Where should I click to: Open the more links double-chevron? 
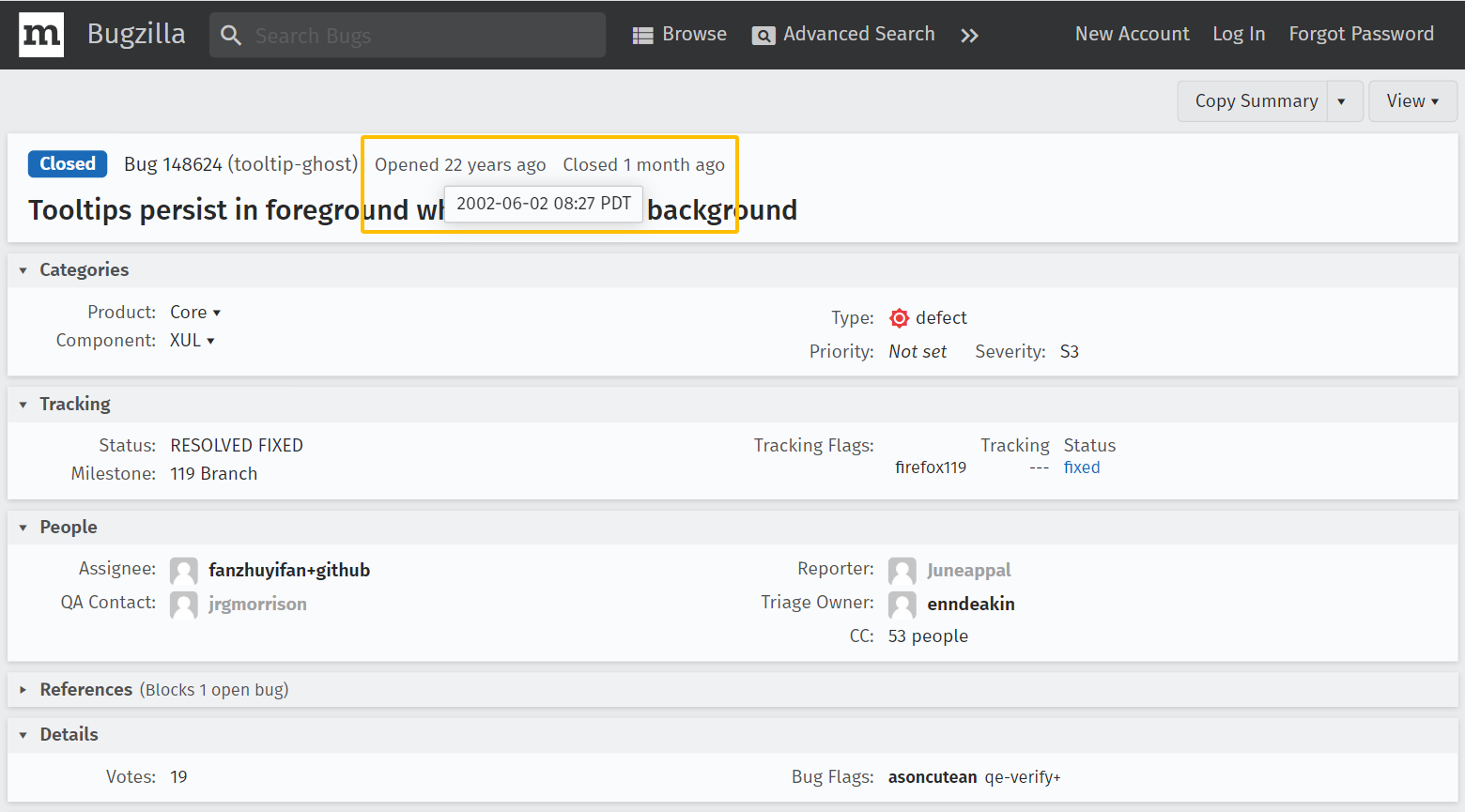pyautogui.click(x=969, y=36)
